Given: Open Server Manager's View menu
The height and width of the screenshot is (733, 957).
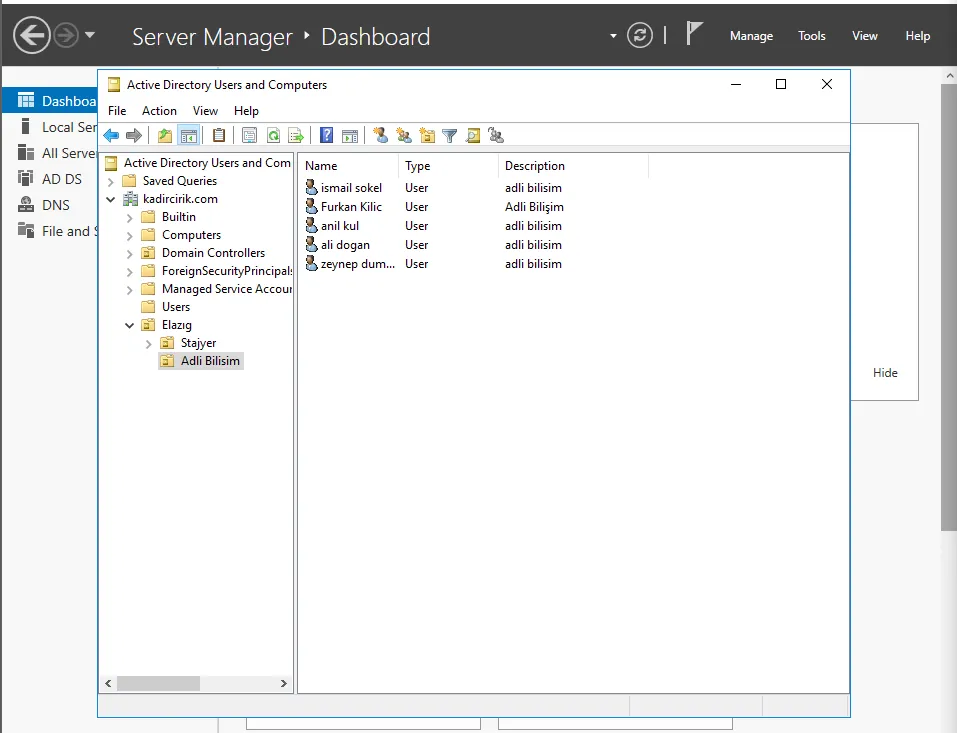Looking at the screenshot, I should [x=865, y=36].
